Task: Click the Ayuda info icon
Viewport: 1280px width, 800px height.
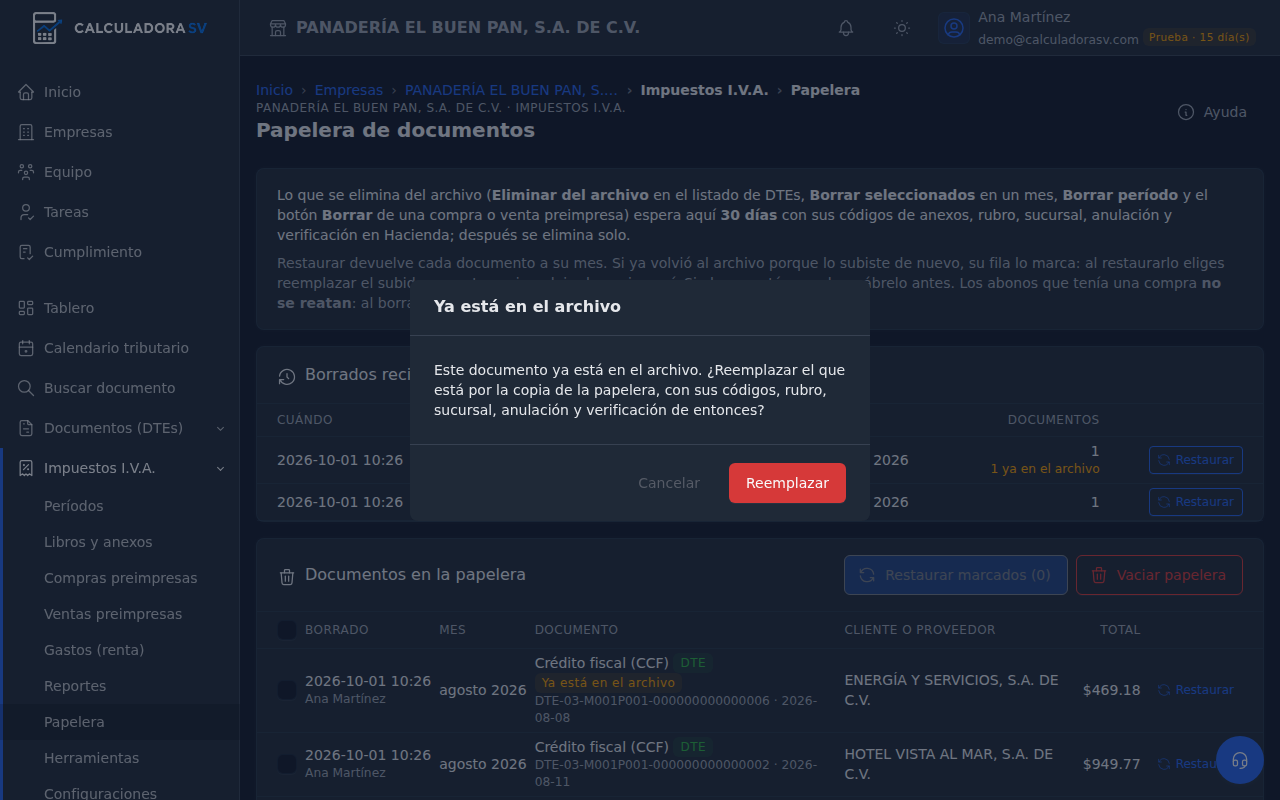Action: point(1186,112)
